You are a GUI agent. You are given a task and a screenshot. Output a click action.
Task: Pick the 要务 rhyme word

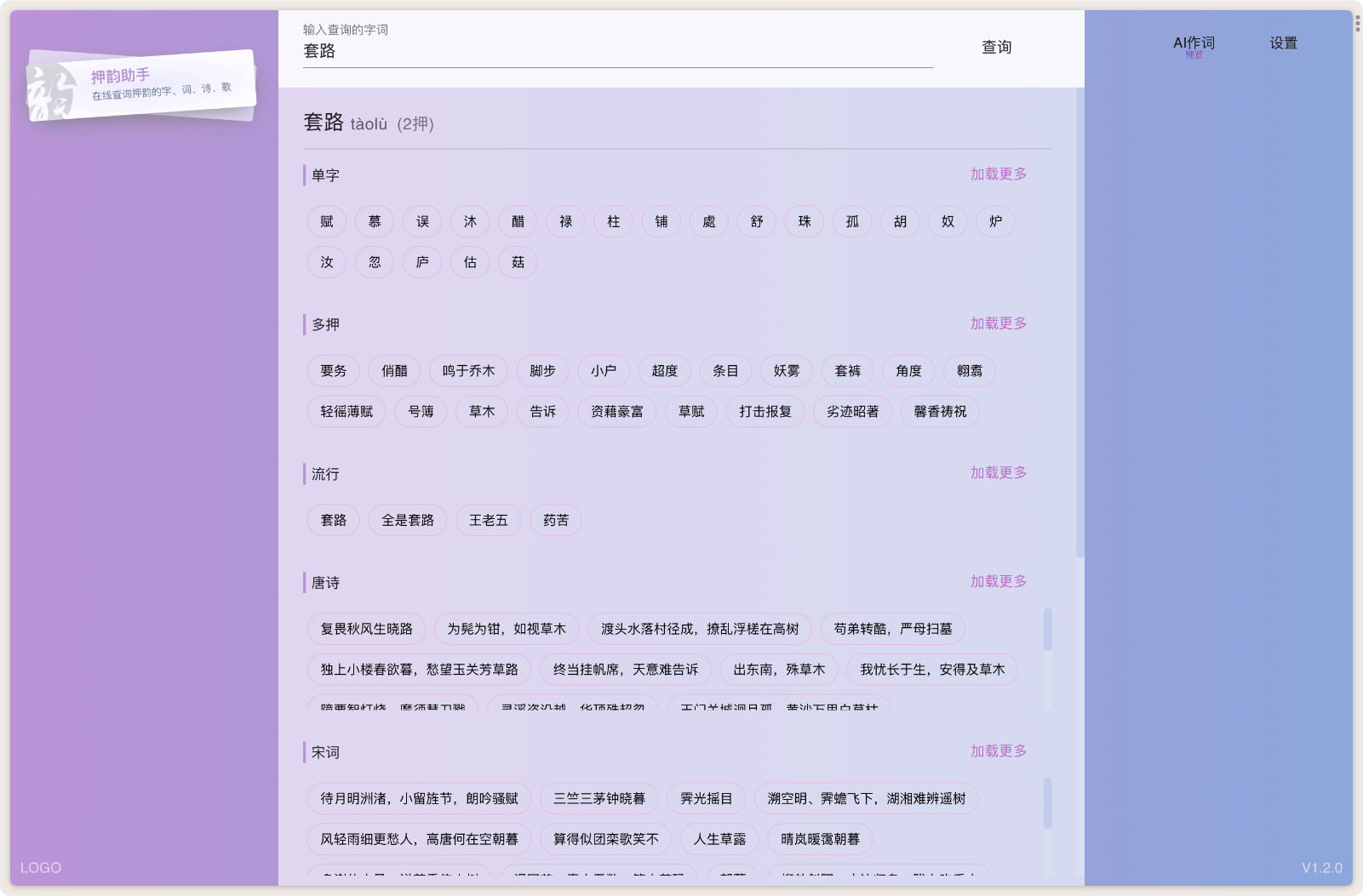coord(334,371)
